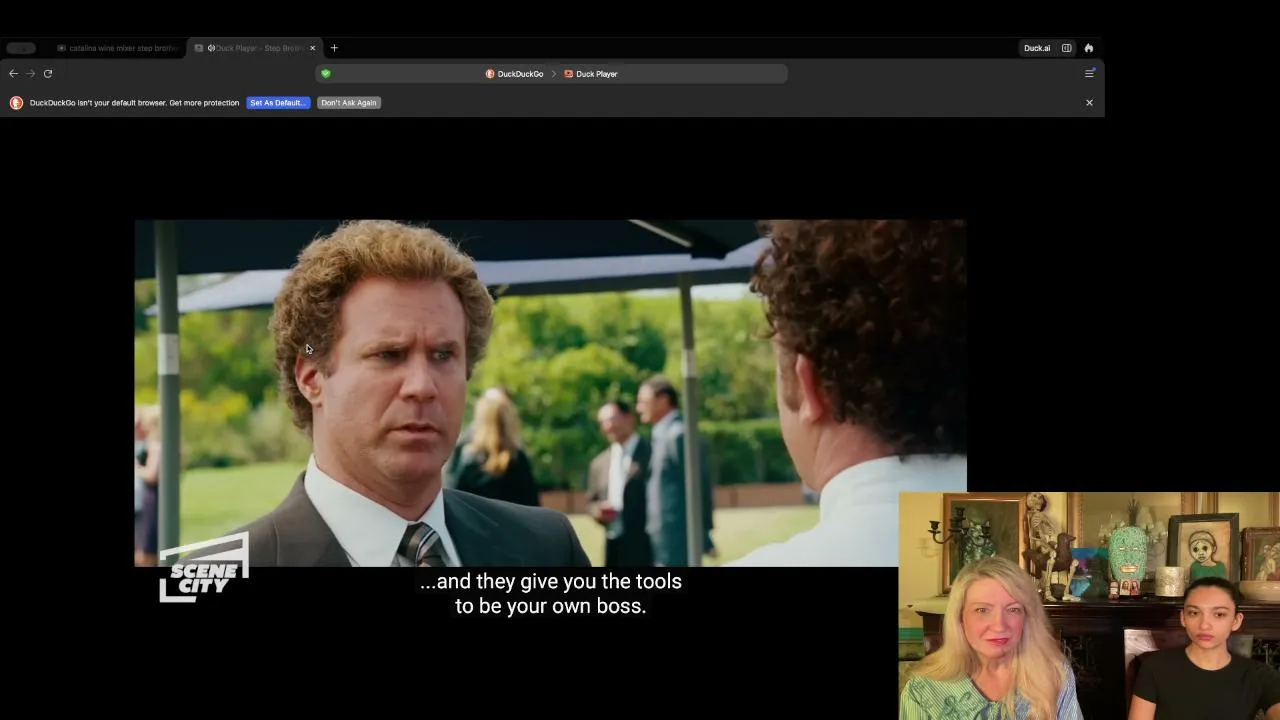The image size is (1280, 720).
Task: Go forward to the next page
Action: click(x=31, y=73)
